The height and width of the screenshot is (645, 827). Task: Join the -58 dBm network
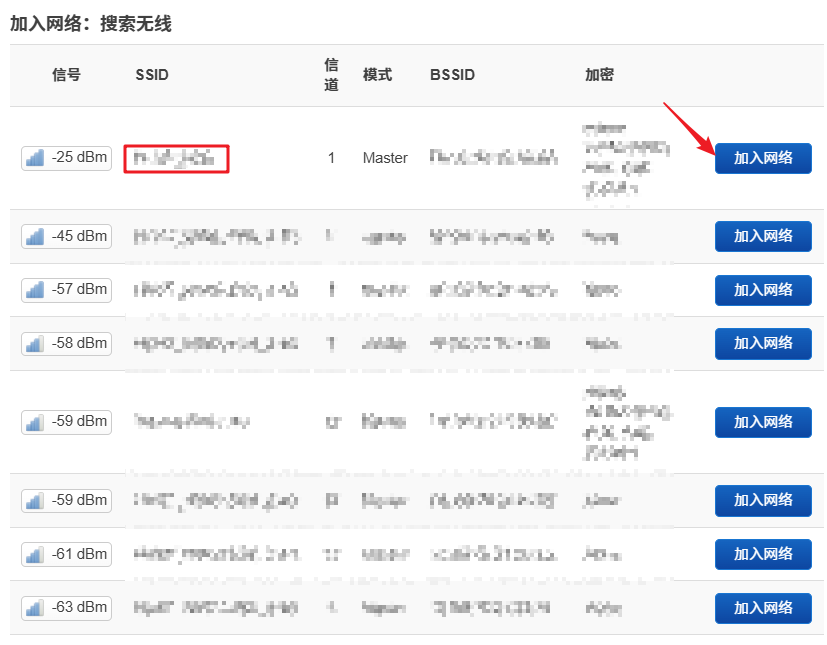pyautogui.click(x=763, y=343)
